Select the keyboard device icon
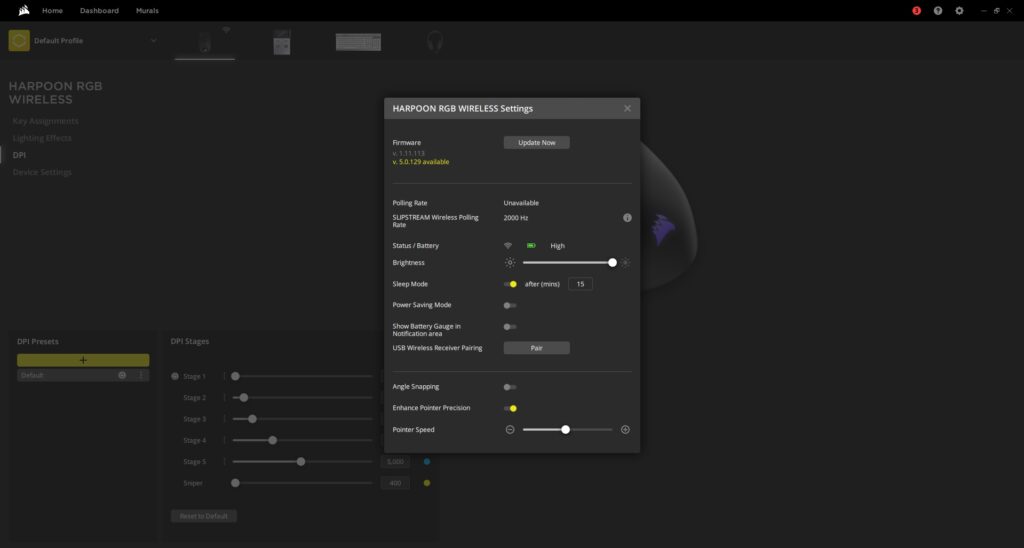1024x548 pixels. coord(358,42)
